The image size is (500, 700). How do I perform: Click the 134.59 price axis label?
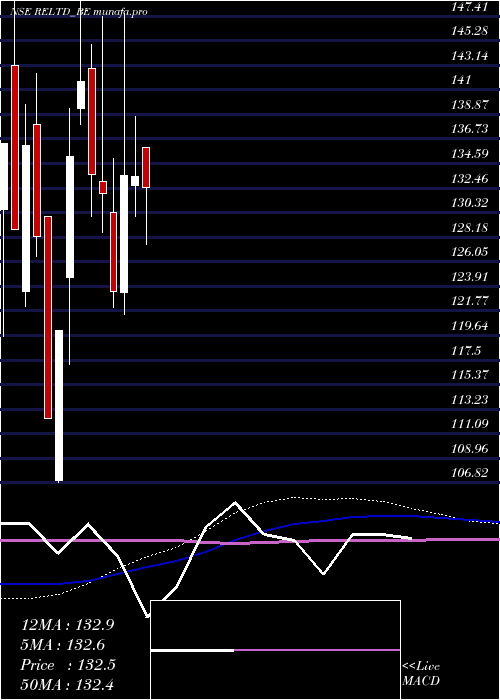coord(469,154)
